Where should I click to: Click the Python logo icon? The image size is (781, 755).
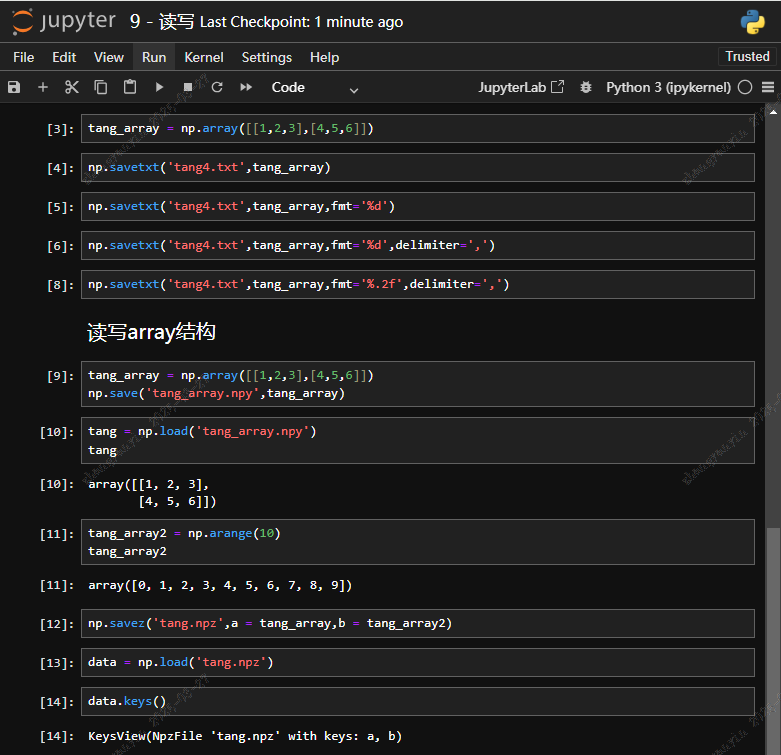pos(753,22)
